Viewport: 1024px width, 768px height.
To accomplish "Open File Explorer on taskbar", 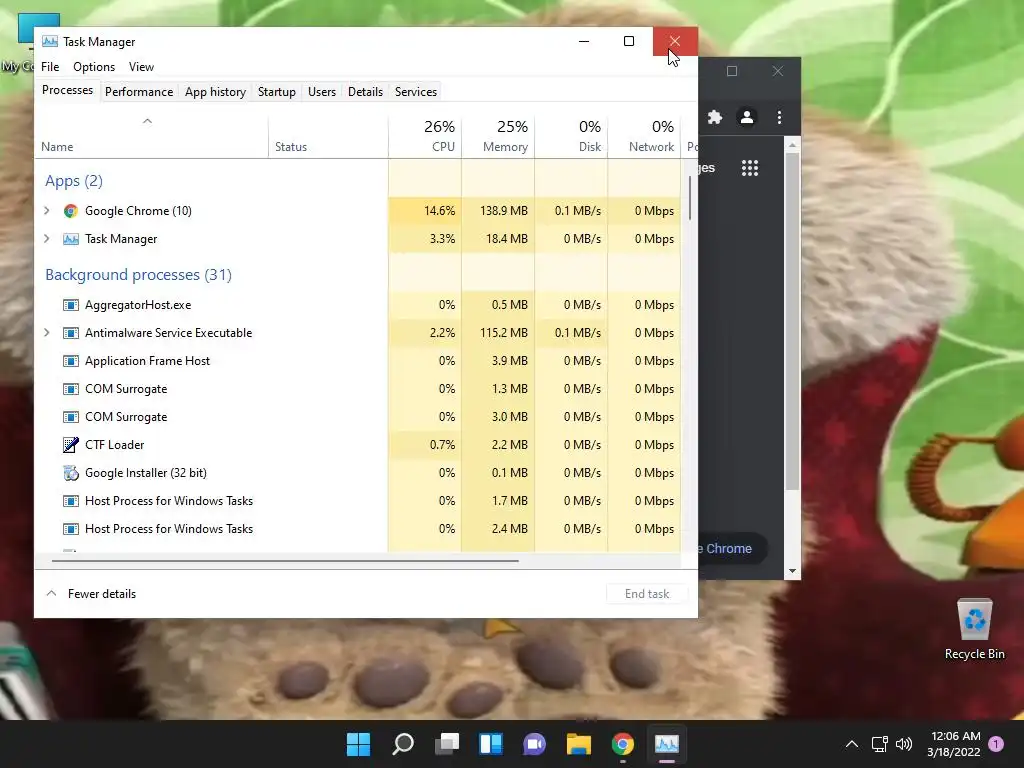I will (579, 744).
